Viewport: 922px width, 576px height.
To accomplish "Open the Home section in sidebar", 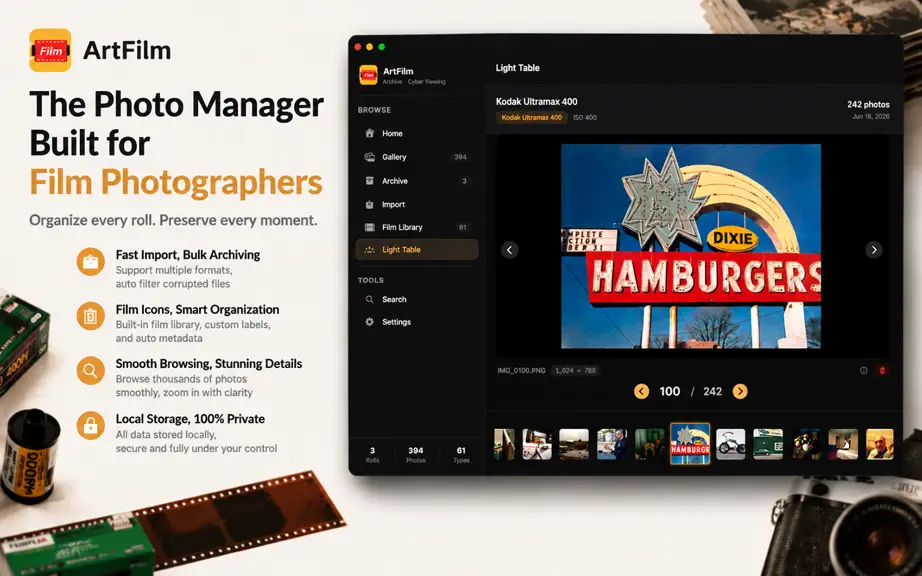I will coord(417,133).
